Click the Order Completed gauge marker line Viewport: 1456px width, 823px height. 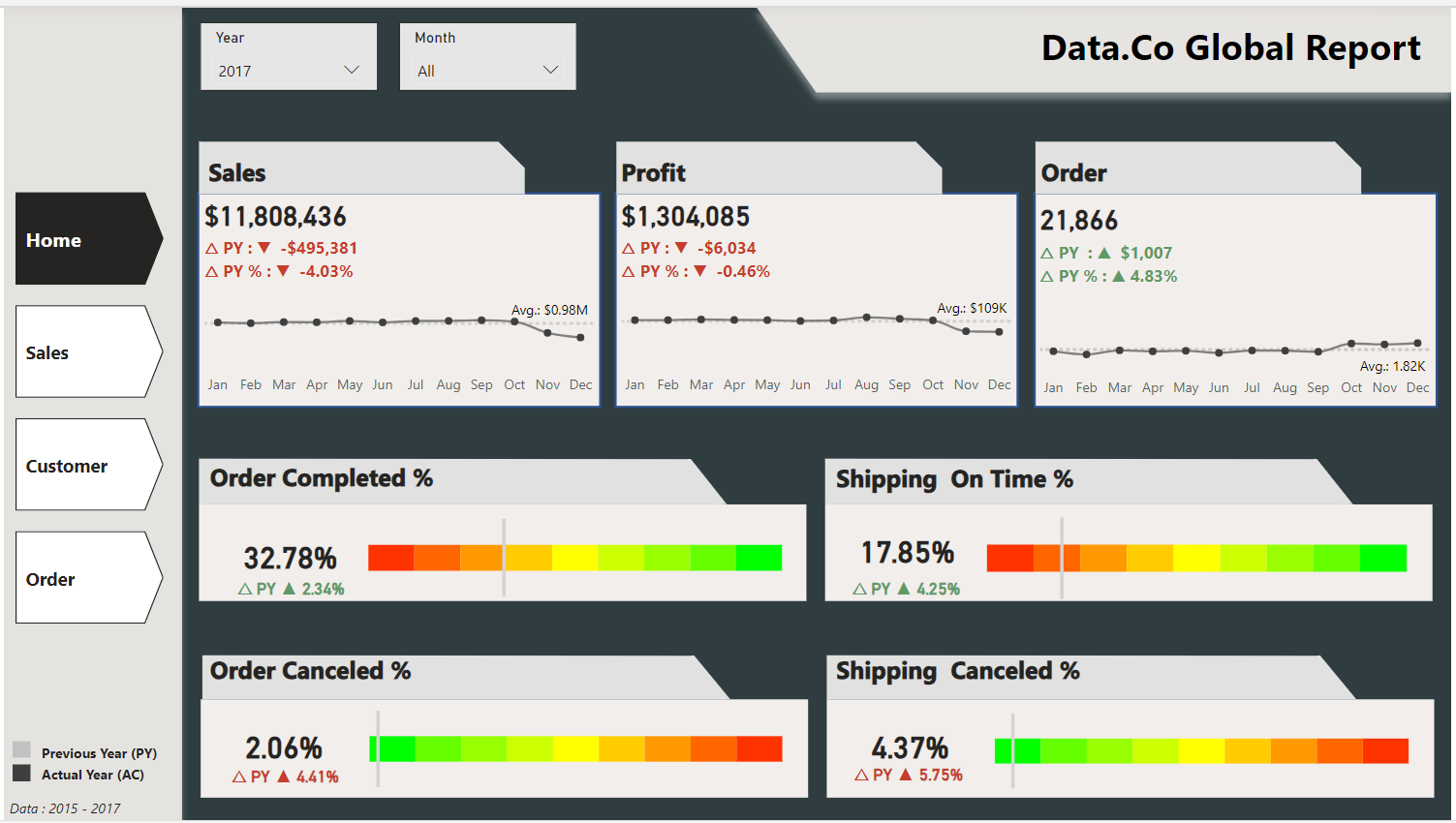point(504,558)
